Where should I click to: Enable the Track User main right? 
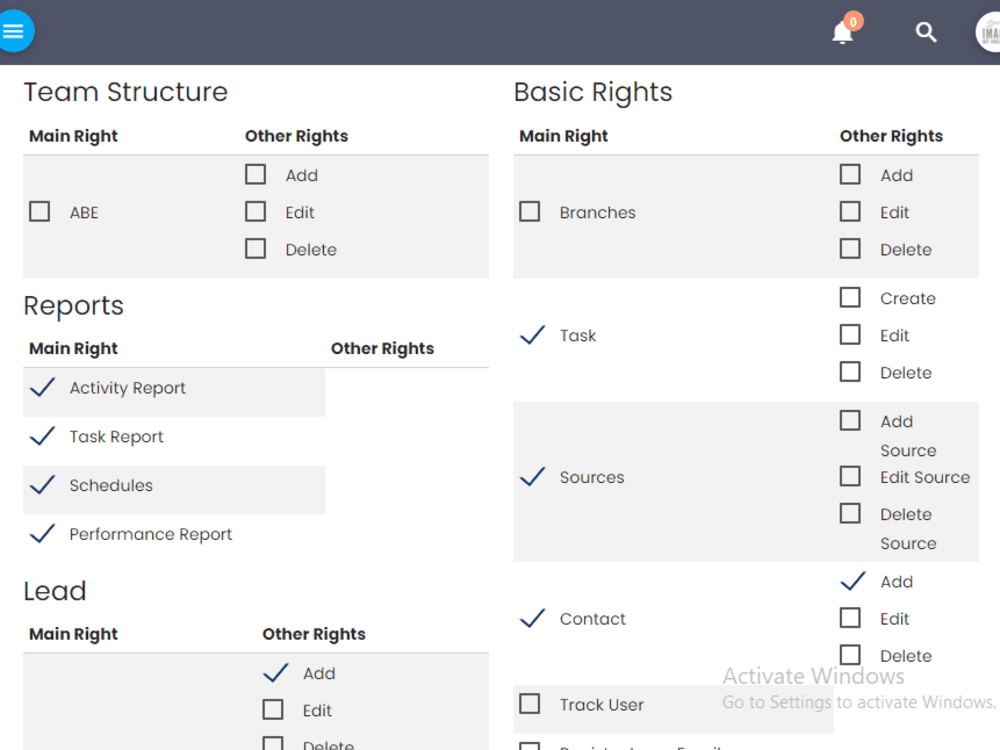tap(529, 704)
